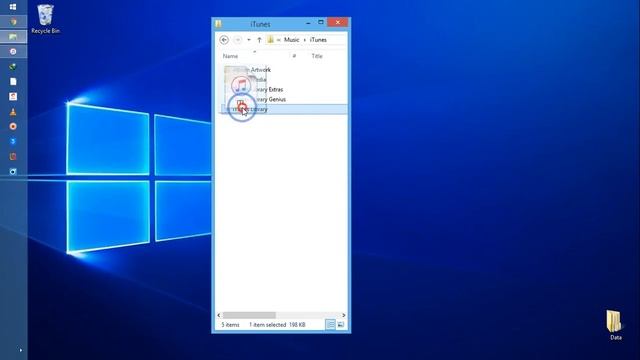Show hidden icons via the taskbar arrow

coord(21,350)
